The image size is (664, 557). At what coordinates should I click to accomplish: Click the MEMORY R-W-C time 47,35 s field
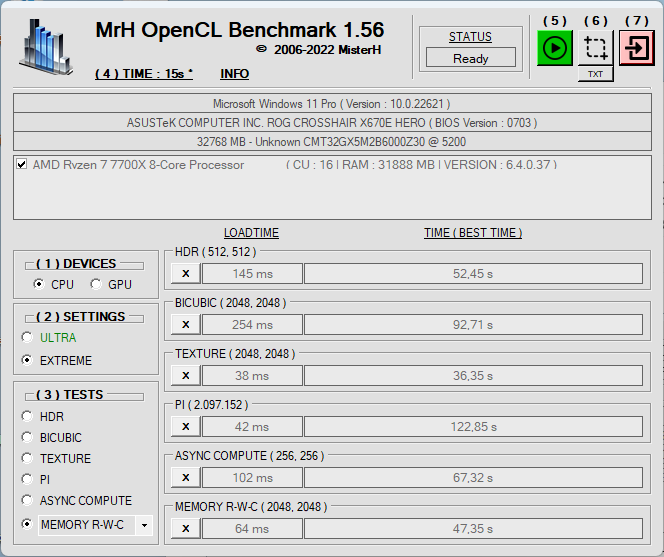pos(473,529)
